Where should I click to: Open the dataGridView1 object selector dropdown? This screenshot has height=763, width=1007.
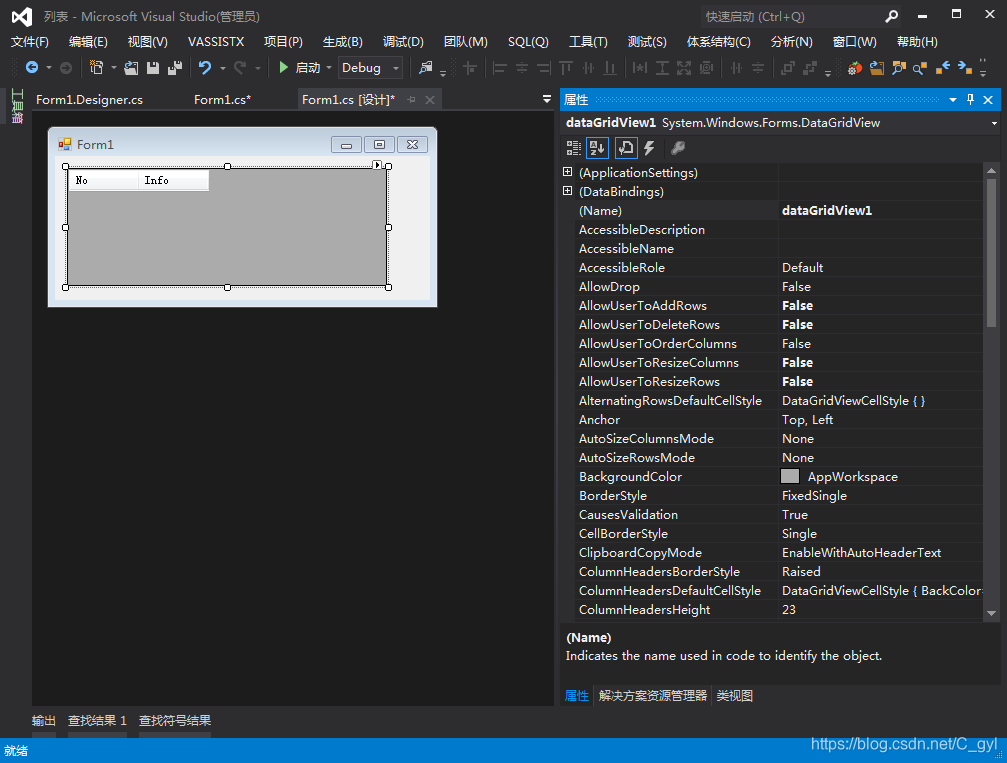(x=994, y=123)
